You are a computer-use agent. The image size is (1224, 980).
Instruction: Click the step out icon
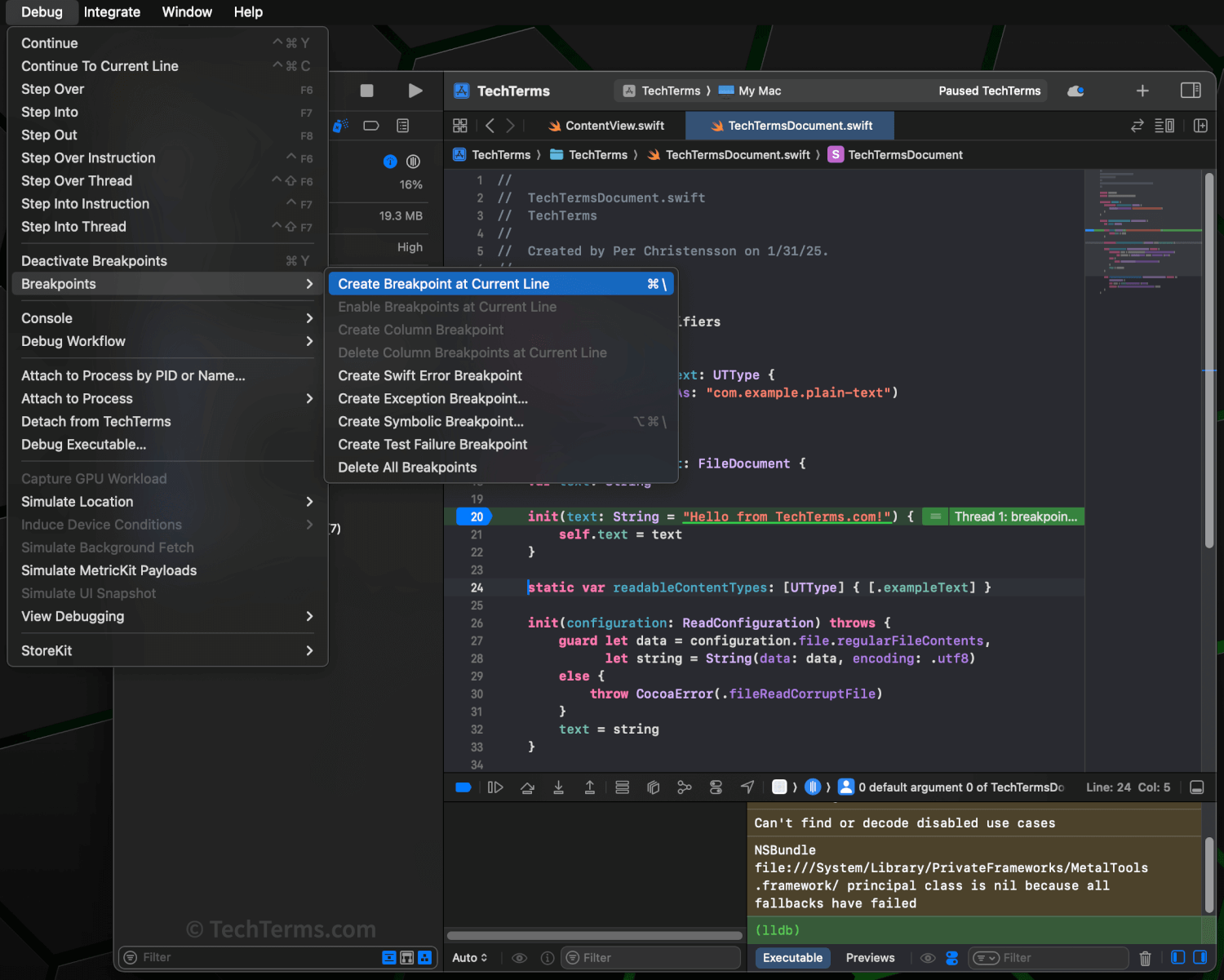coord(589,787)
